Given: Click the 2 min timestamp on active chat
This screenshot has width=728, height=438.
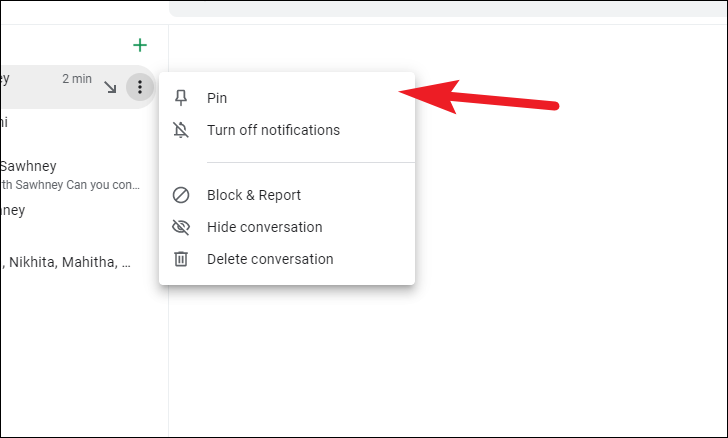Looking at the screenshot, I should click(x=77, y=79).
